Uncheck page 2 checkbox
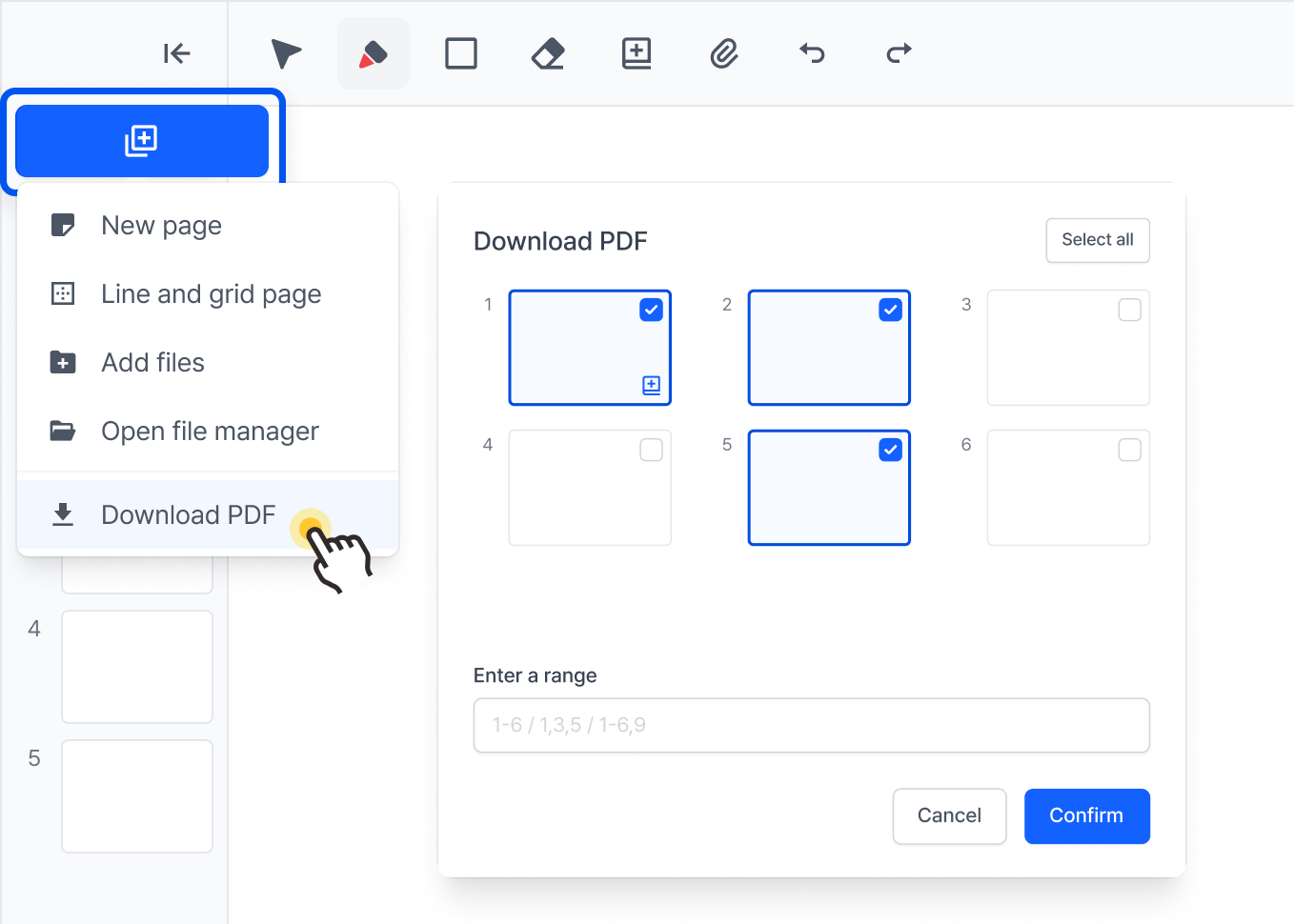Image resolution: width=1294 pixels, height=924 pixels. pos(891,310)
